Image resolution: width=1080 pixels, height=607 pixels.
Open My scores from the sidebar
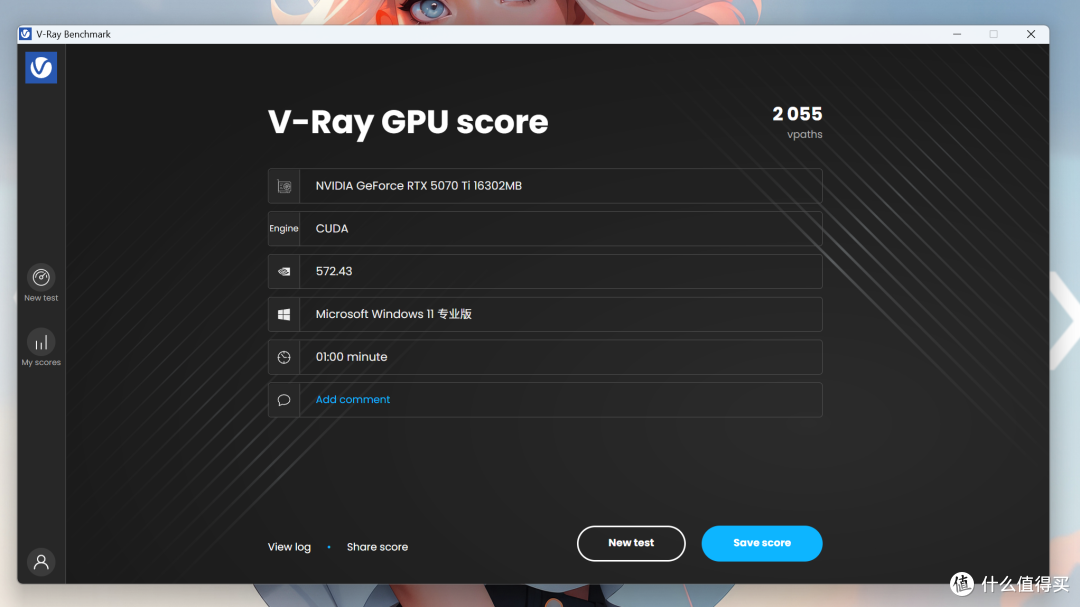point(41,348)
